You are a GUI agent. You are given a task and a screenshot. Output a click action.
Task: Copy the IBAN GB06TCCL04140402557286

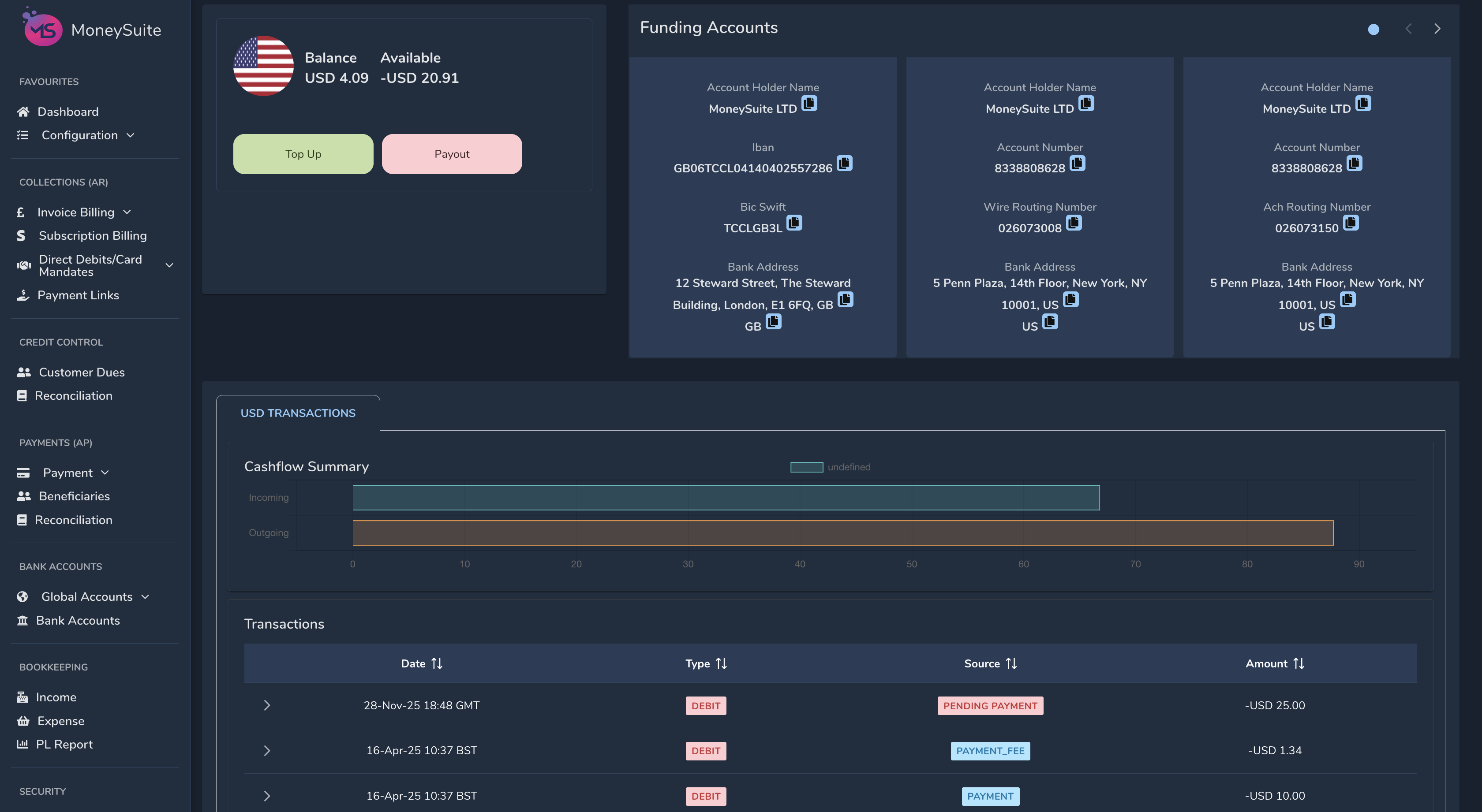click(x=844, y=164)
